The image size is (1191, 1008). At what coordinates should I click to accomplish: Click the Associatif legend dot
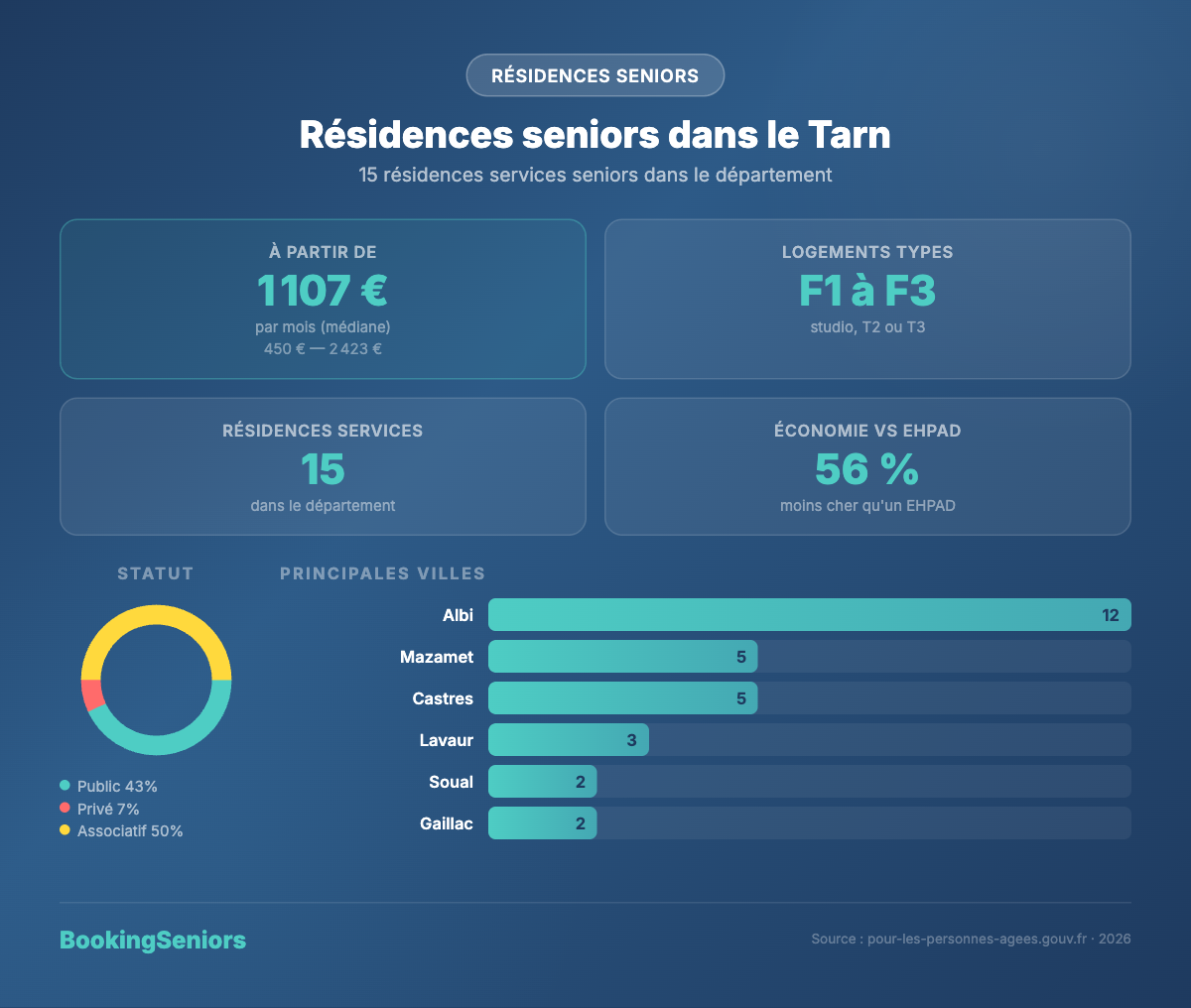coord(65,831)
